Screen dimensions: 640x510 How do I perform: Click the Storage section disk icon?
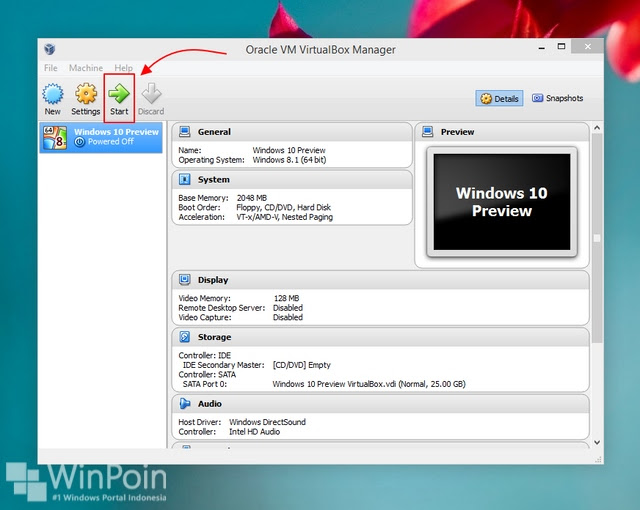click(x=184, y=337)
